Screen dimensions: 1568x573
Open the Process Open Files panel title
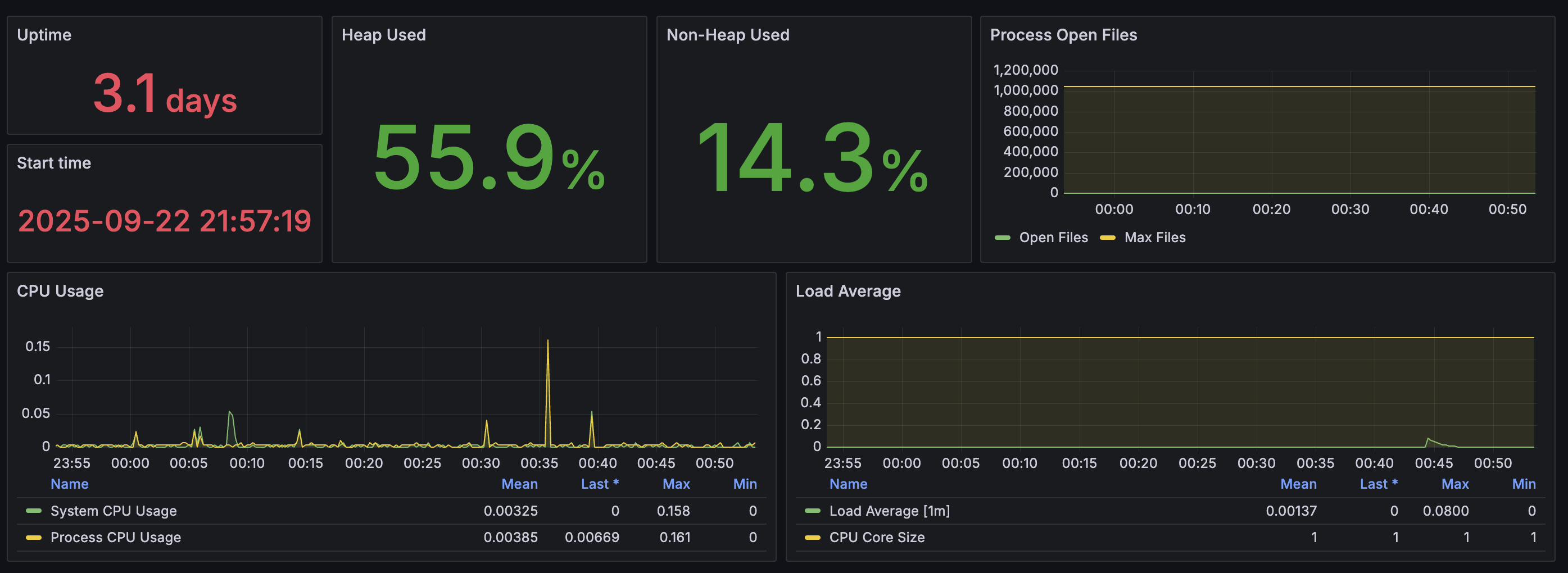coord(1063,35)
